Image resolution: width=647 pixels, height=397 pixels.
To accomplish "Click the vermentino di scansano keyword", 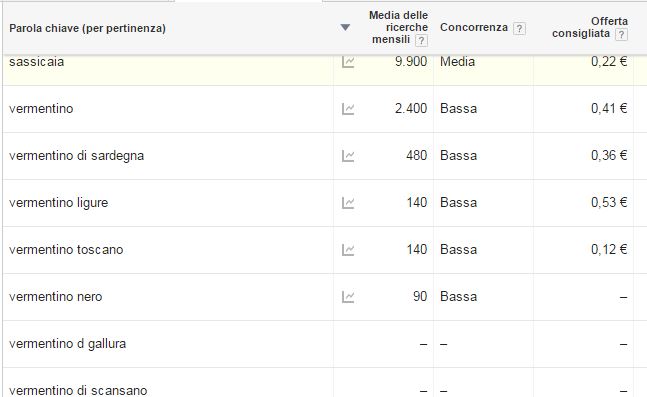I will [78, 390].
